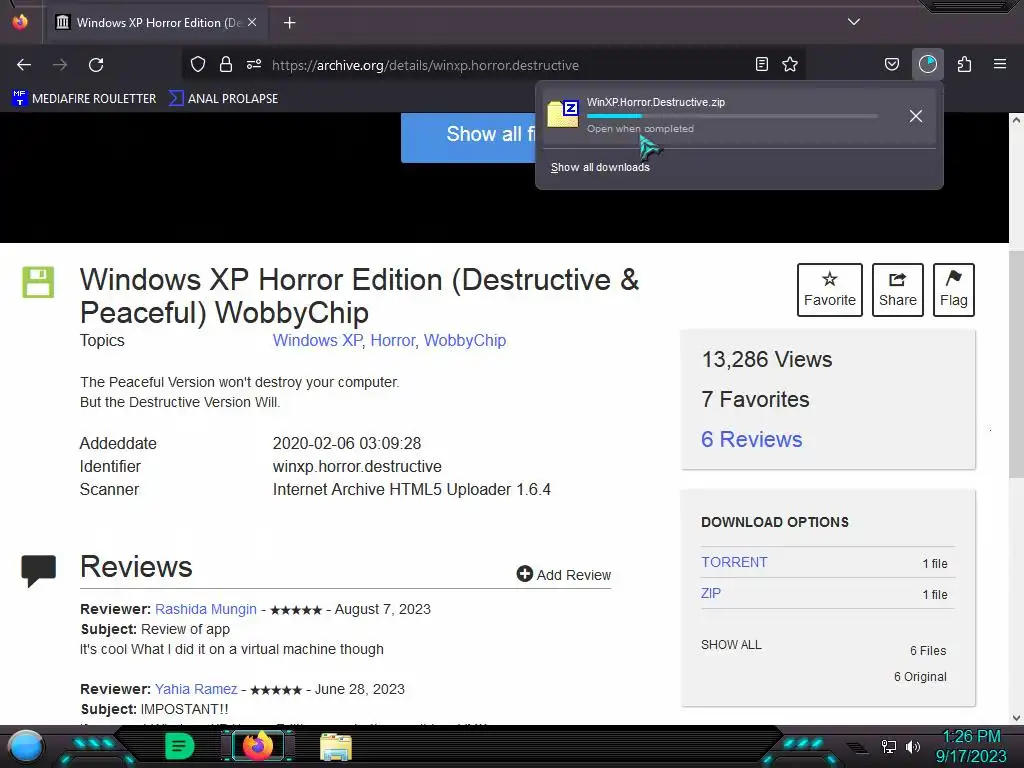
Task: Open the MEDIAFIRE ROULETTER bookmark
Action: coord(84,99)
